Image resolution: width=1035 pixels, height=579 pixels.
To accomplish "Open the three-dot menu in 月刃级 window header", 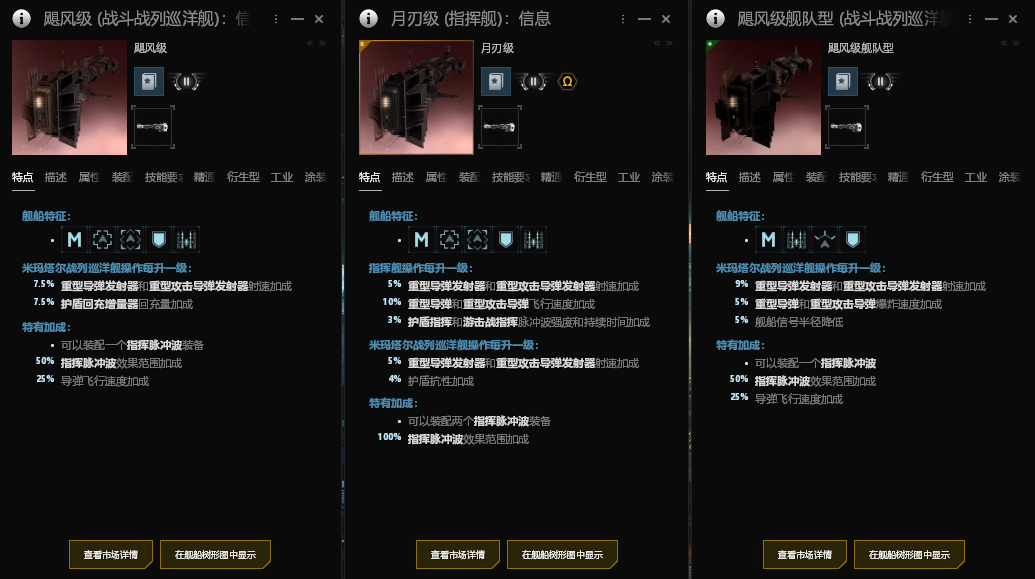I will pos(622,19).
